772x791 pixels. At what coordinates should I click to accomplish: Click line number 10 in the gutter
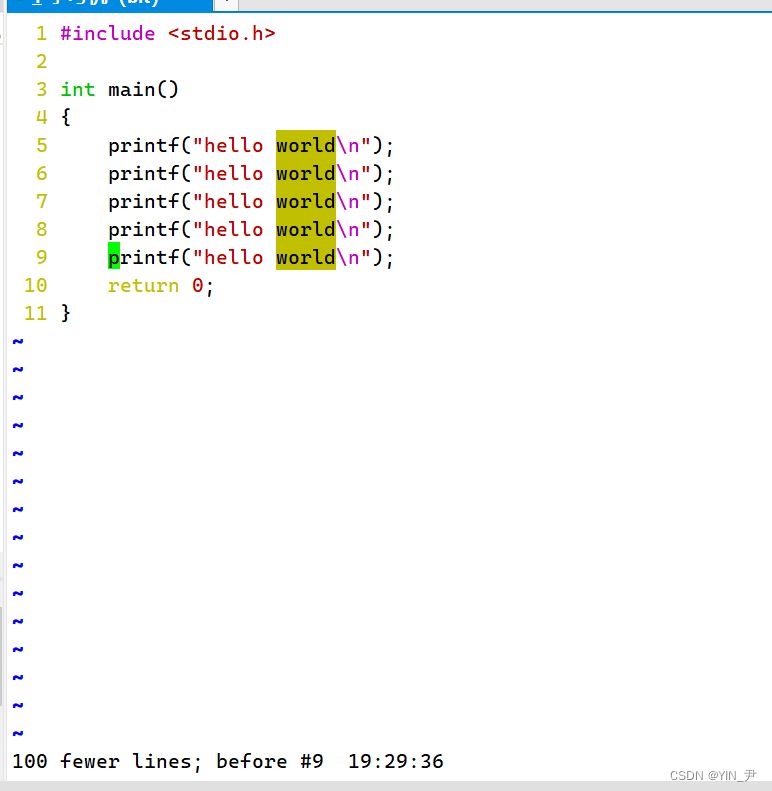point(35,285)
